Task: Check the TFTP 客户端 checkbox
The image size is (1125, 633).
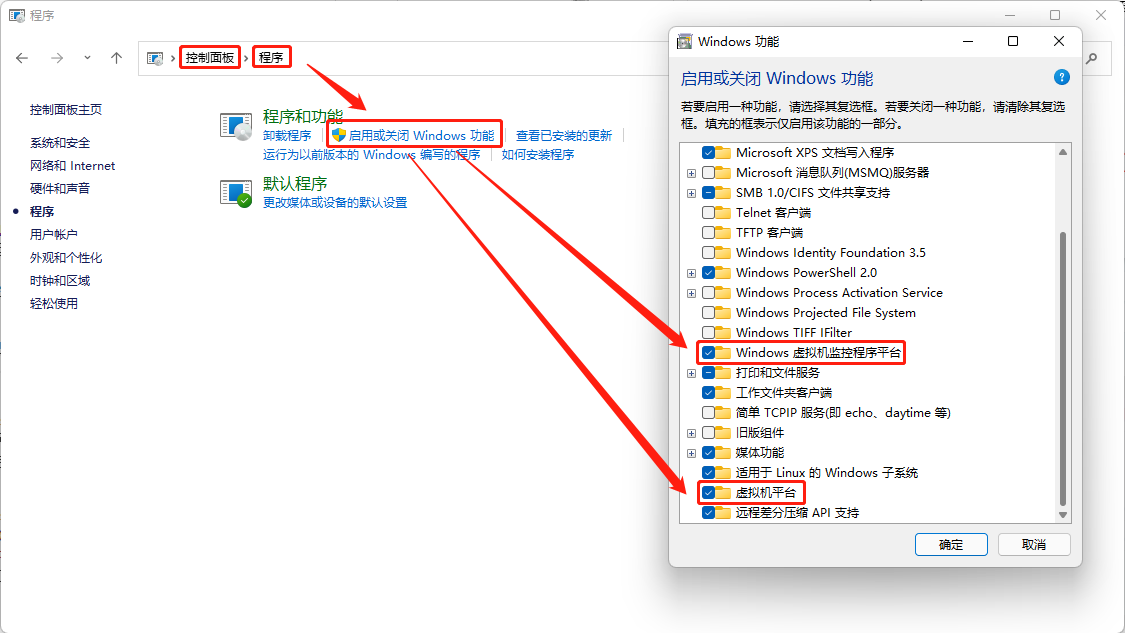Action: [708, 233]
